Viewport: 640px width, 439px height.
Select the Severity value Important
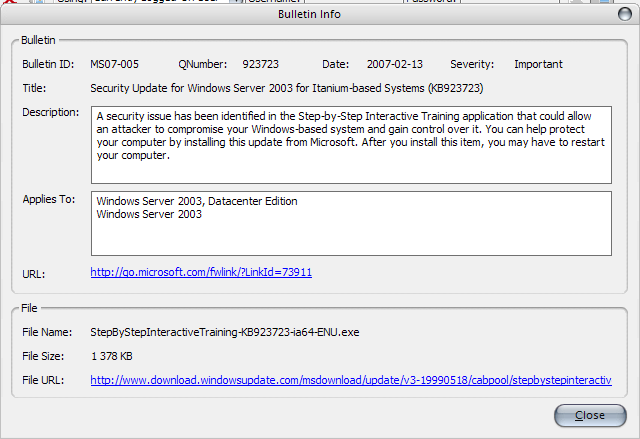point(538,64)
